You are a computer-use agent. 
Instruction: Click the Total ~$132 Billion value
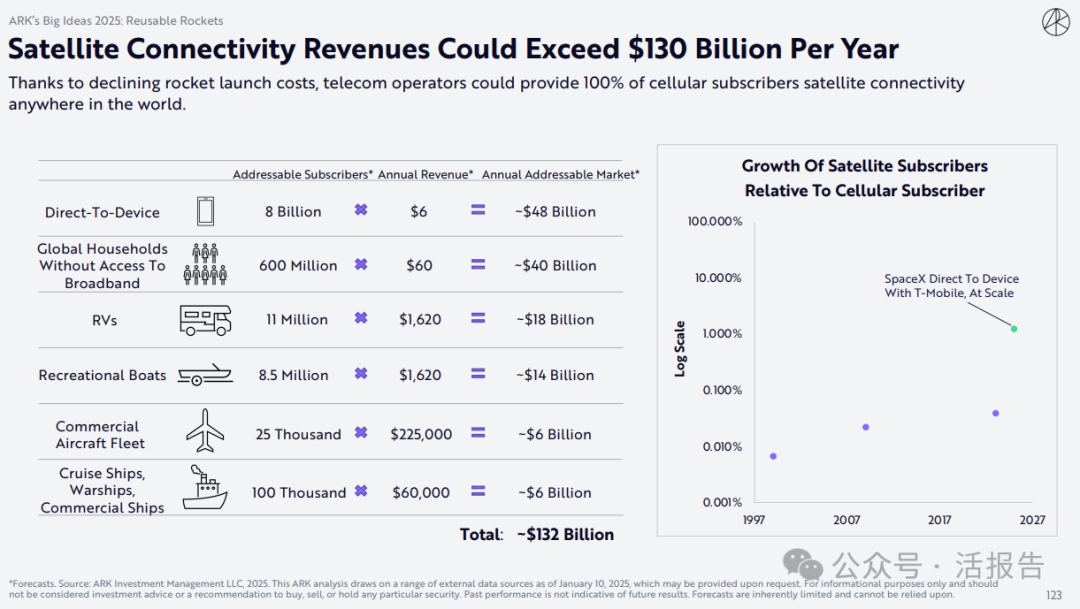(x=565, y=534)
